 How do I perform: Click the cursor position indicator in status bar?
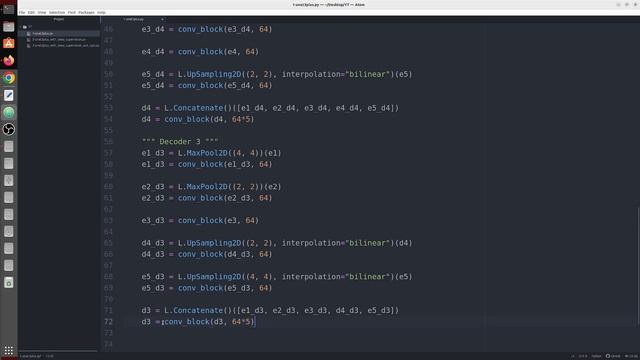[x=49, y=356]
